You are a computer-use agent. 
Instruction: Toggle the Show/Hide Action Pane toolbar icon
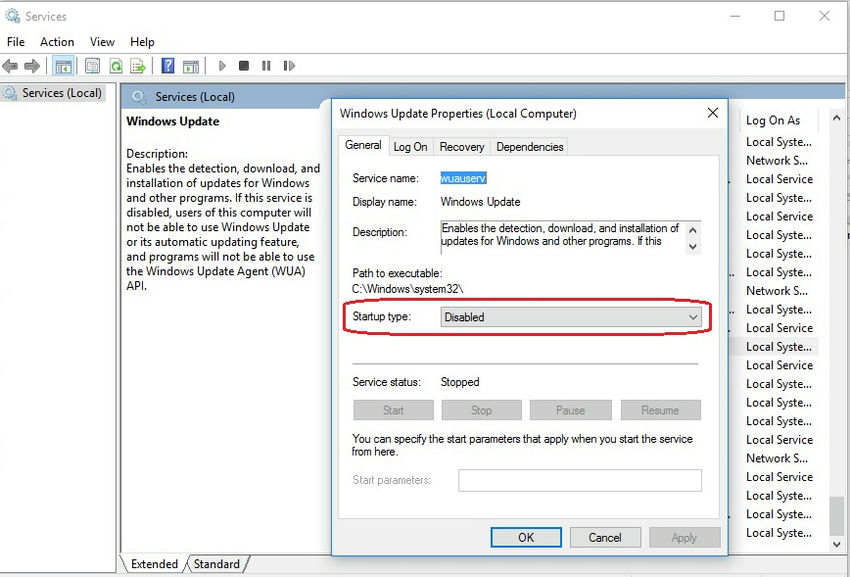[x=191, y=66]
